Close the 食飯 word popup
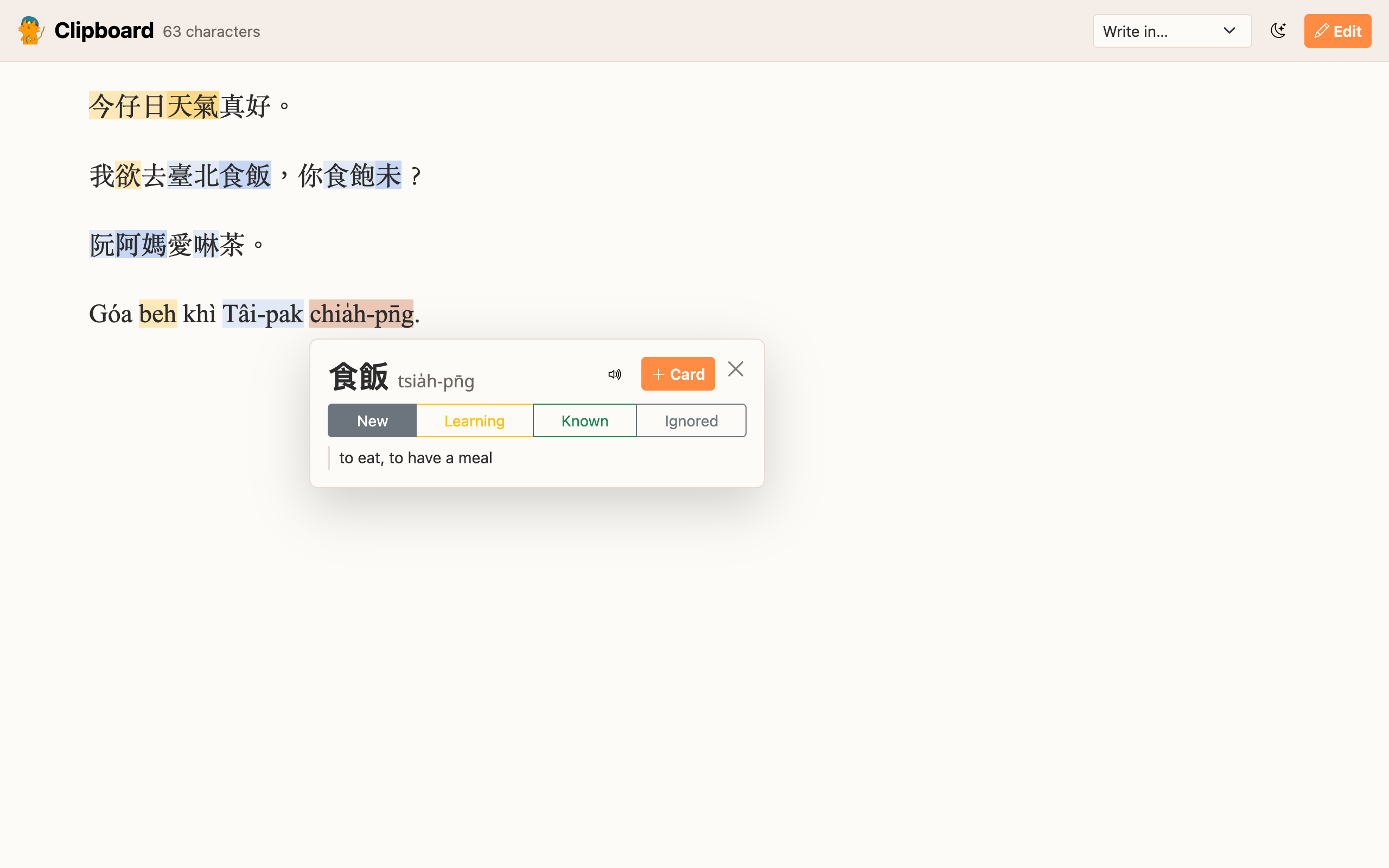 point(735,369)
